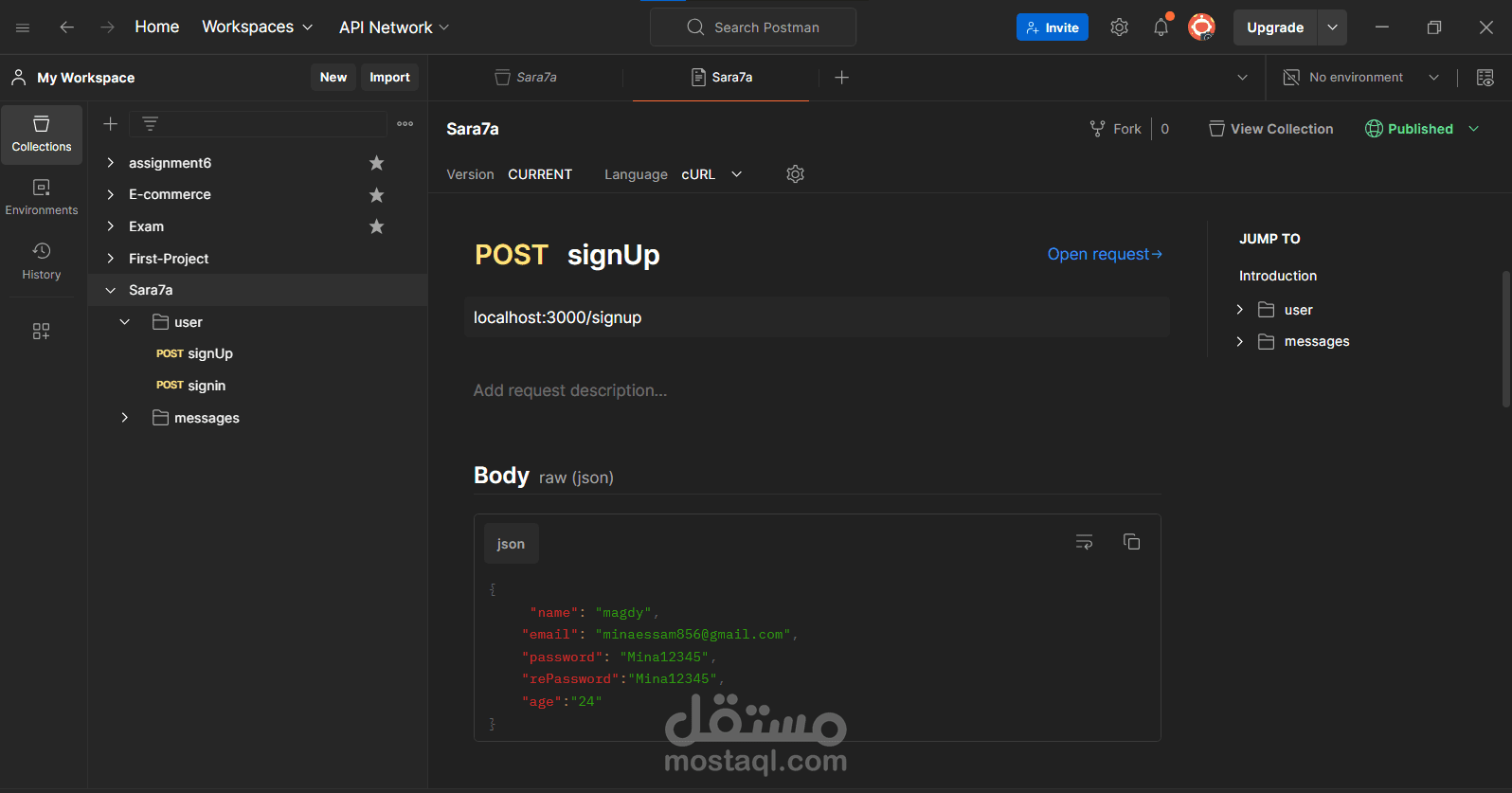Go to Home
This screenshot has width=1512, height=793.
tap(156, 27)
